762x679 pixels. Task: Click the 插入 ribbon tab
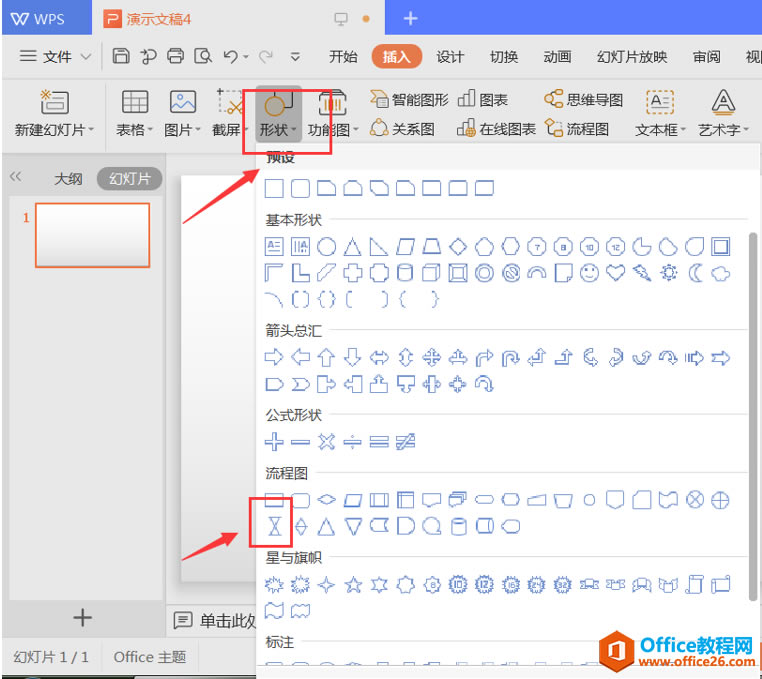pos(397,57)
